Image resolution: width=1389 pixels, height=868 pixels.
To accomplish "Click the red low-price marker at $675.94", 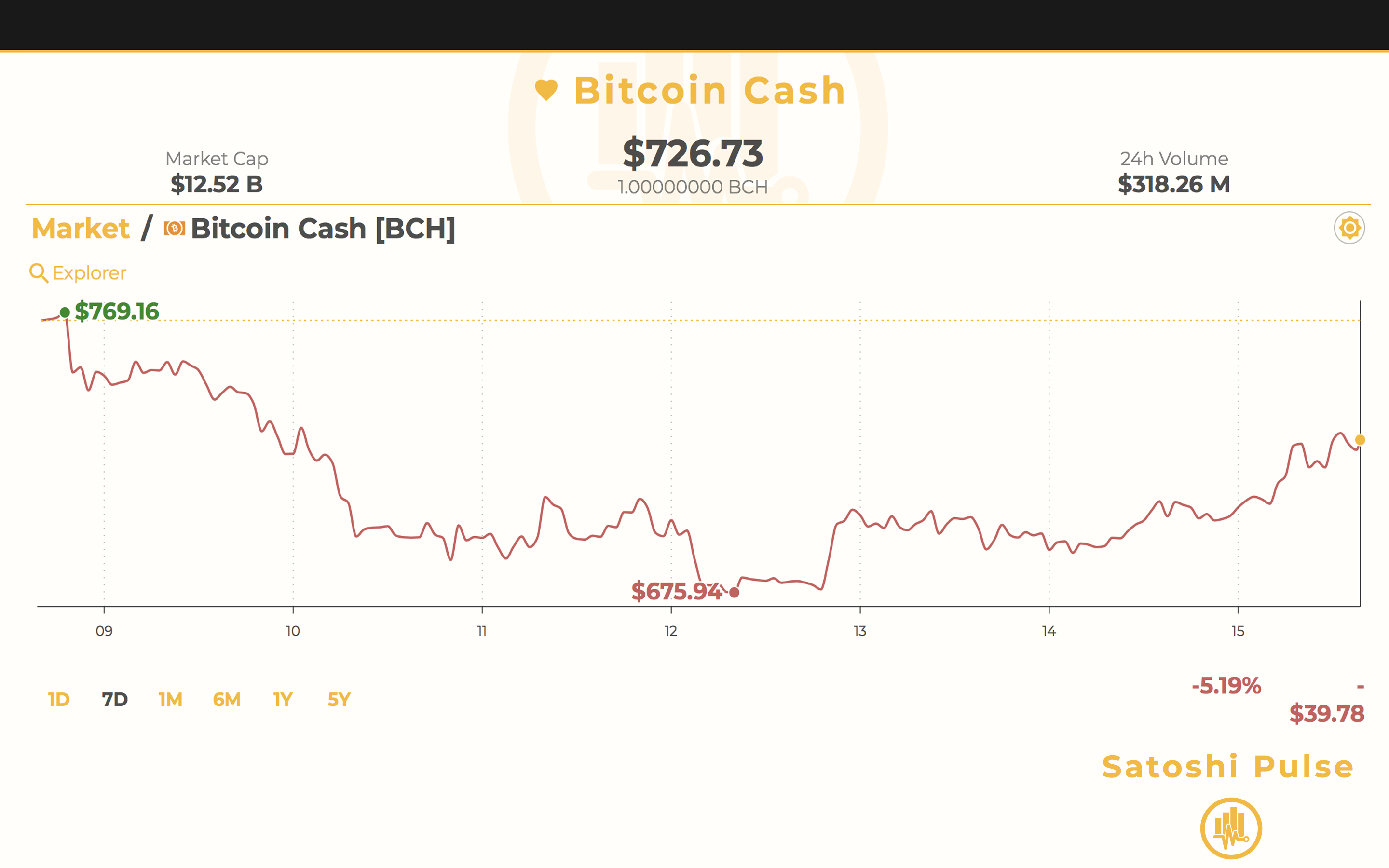I will click(x=734, y=593).
